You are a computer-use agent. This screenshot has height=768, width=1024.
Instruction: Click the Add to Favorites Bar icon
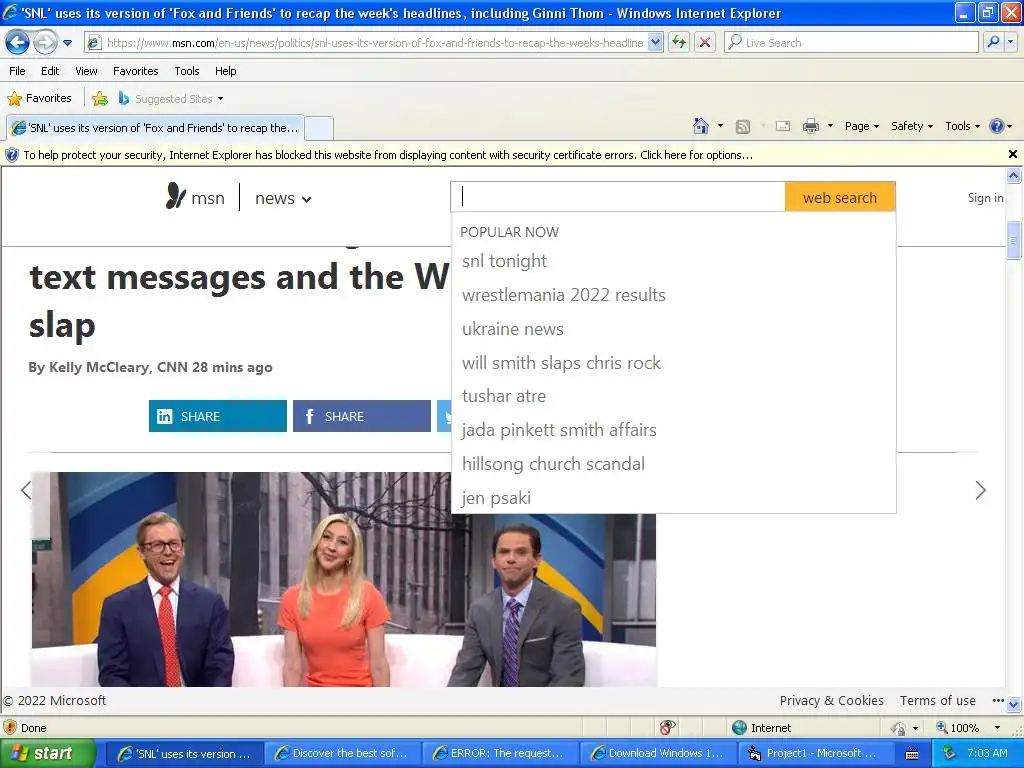100,99
